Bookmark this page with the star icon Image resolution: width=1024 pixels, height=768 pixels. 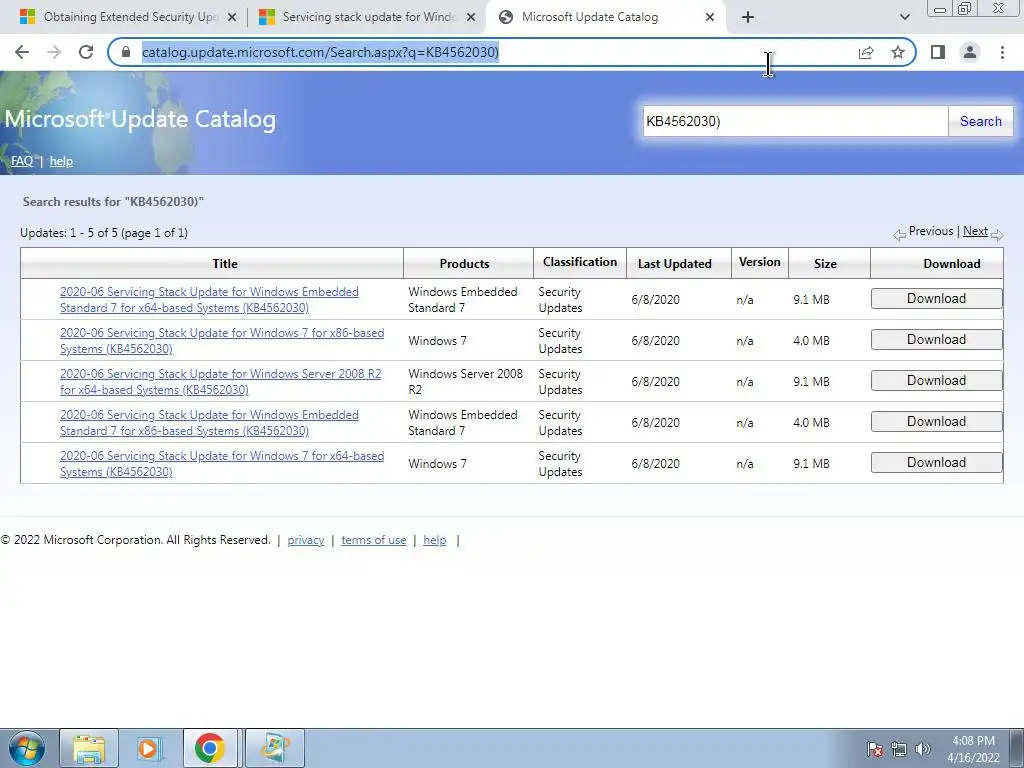click(x=898, y=52)
